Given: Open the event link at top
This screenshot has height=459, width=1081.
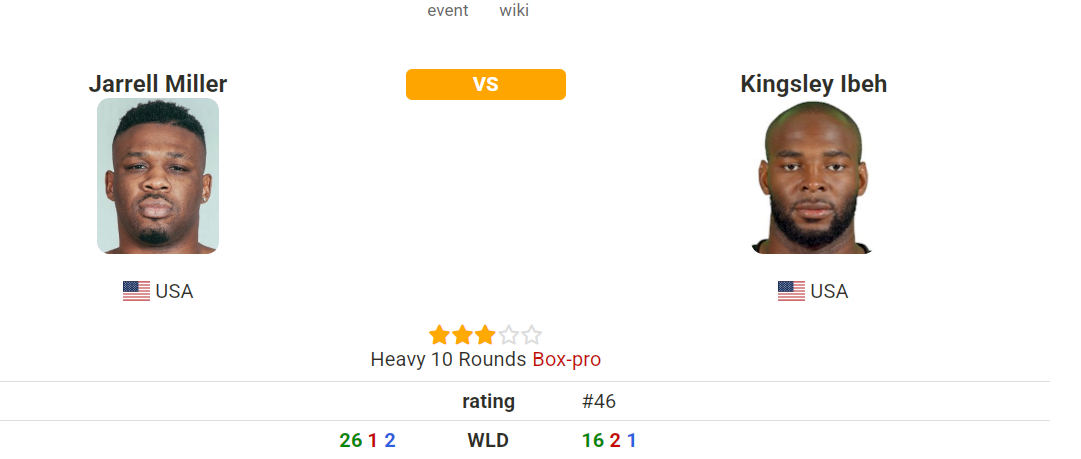Looking at the screenshot, I should (448, 11).
